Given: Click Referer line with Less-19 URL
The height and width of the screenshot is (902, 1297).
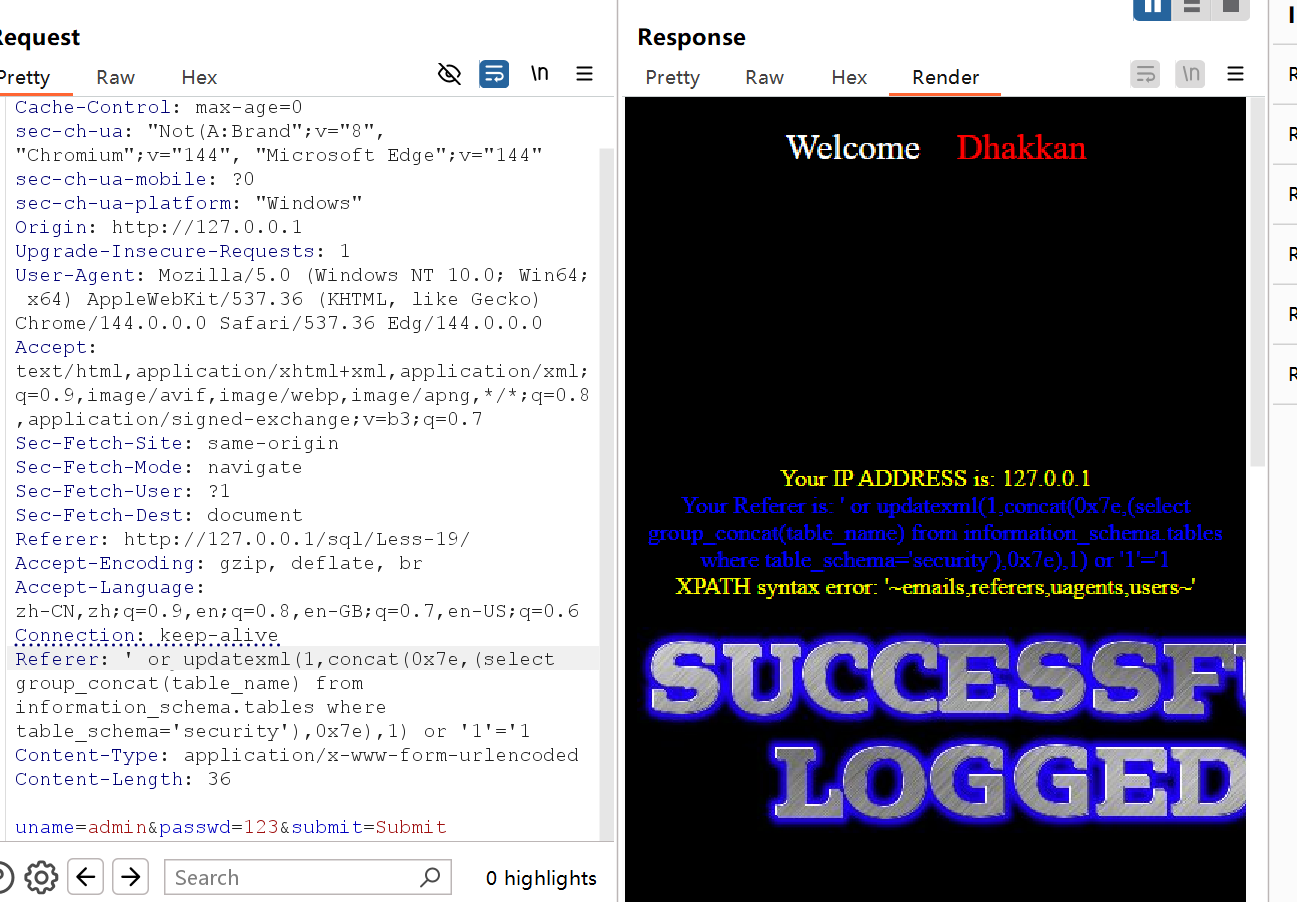Looking at the screenshot, I should click(x=242, y=539).
